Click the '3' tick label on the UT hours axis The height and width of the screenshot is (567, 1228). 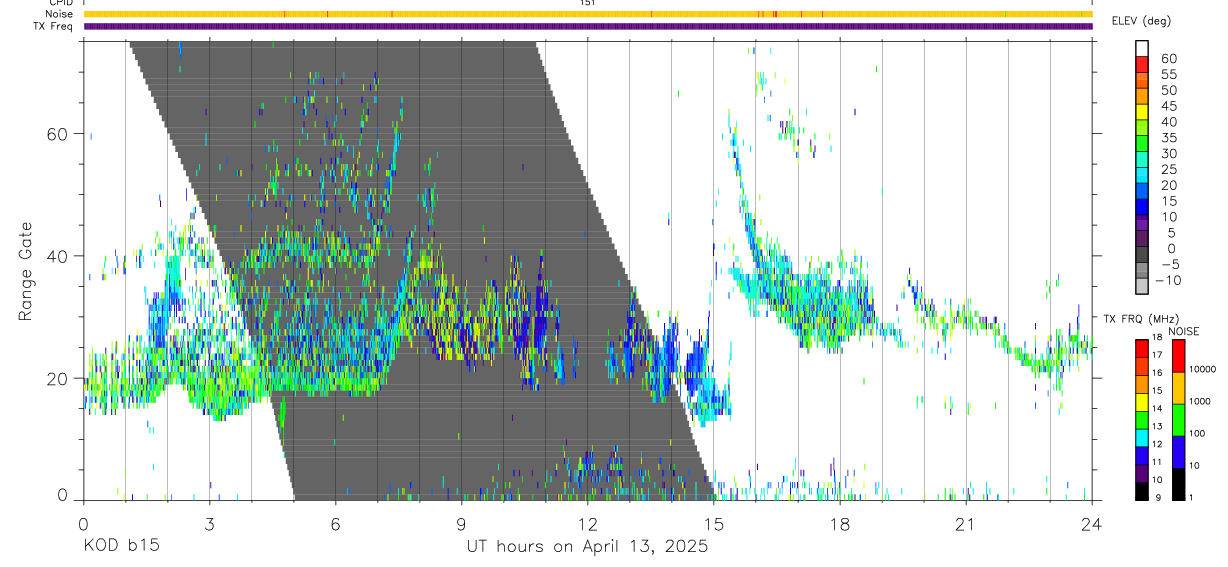point(210,525)
